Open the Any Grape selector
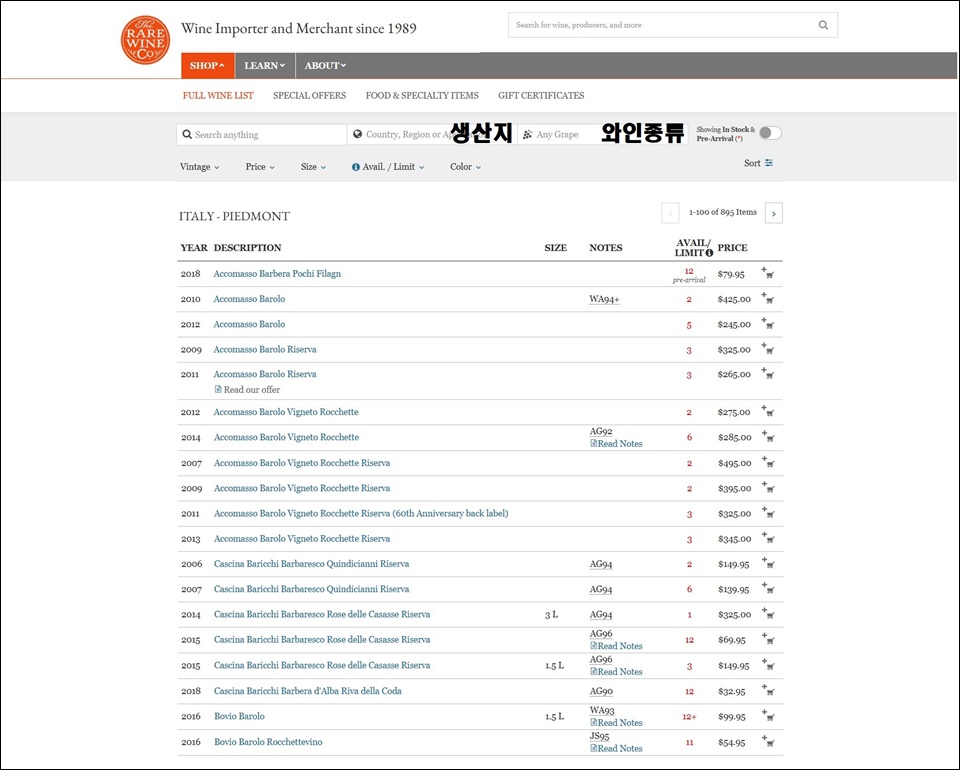Image resolution: width=960 pixels, height=770 pixels. (602, 134)
